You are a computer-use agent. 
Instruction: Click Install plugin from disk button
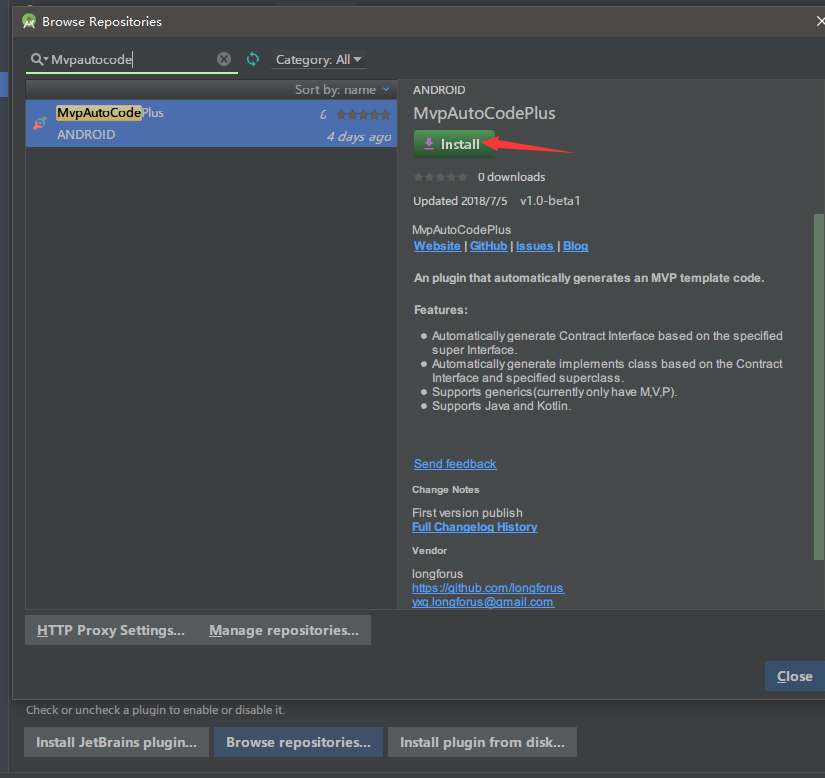(x=482, y=742)
